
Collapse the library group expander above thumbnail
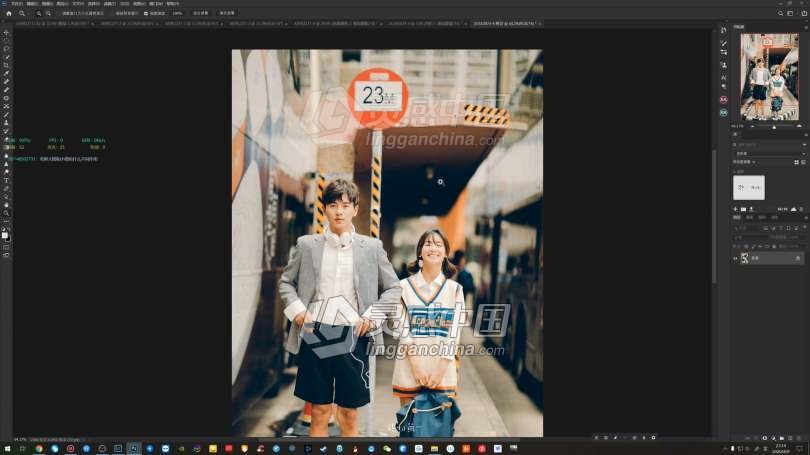(735, 171)
